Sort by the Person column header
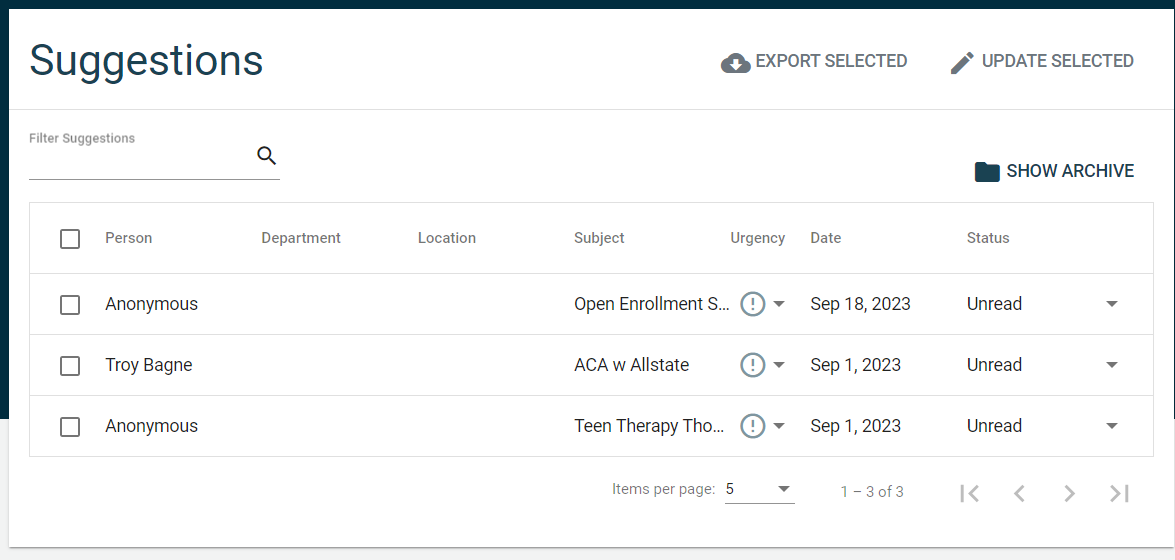 pyautogui.click(x=128, y=238)
